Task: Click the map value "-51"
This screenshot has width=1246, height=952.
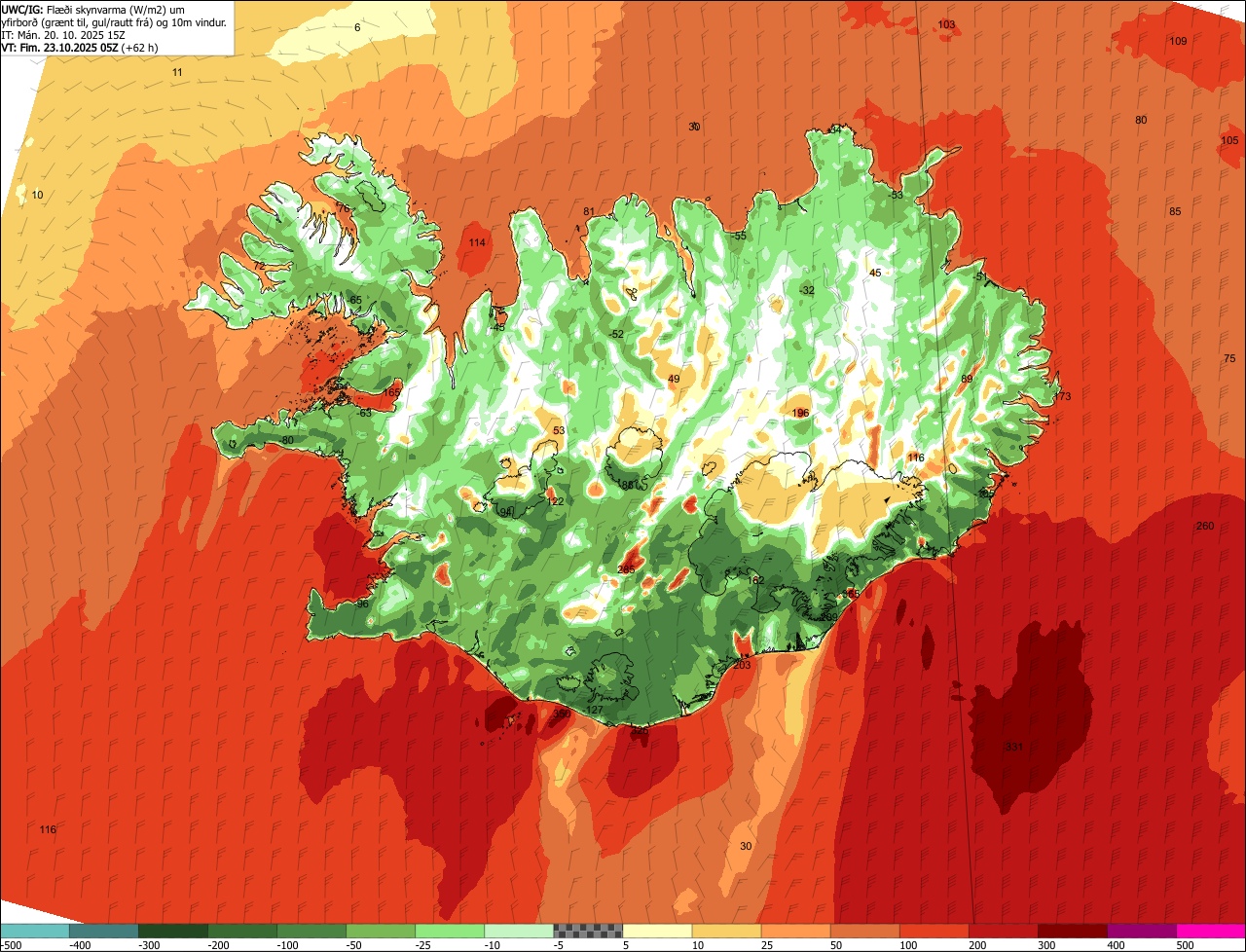Action: coord(980,277)
